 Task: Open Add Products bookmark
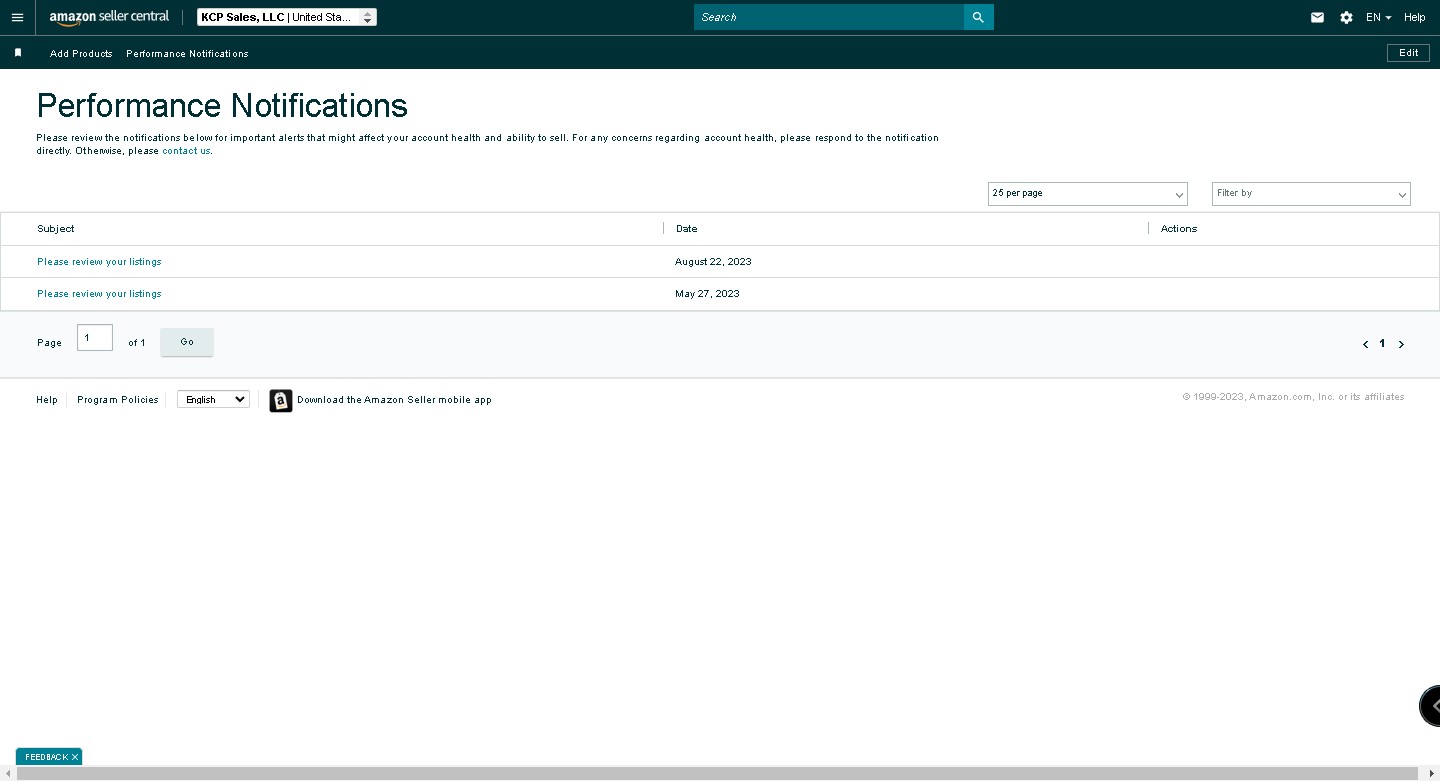(81, 53)
